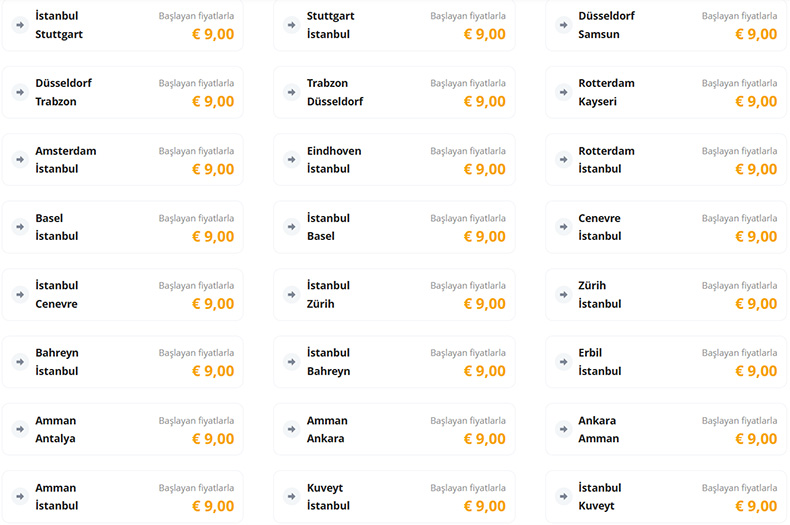Viewport: 790px width, 525px height.
Task: Click arrow icon on Eindhoven–İstanbul card
Action: point(291,160)
